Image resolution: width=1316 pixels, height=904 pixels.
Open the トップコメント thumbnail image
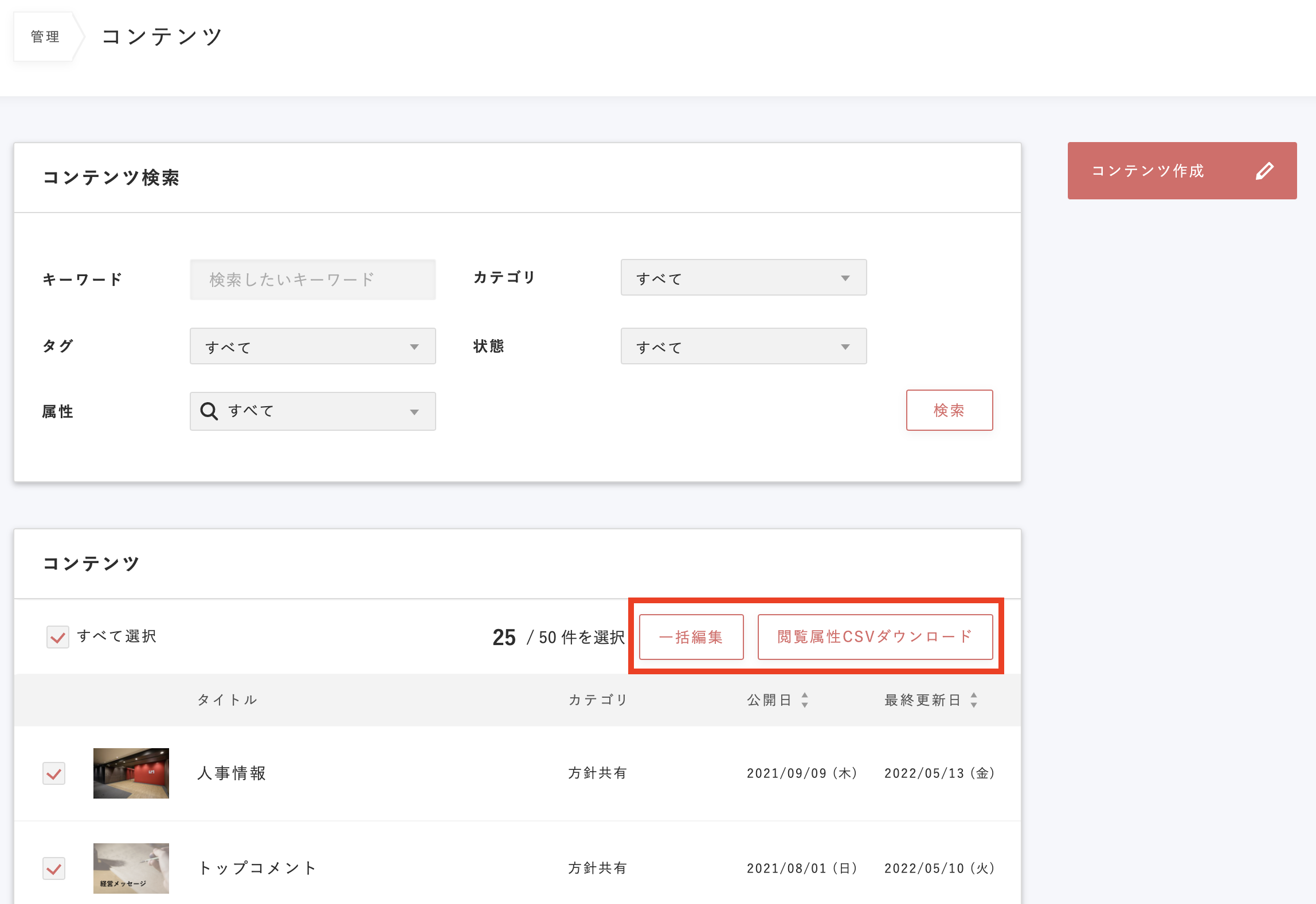pyautogui.click(x=131, y=868)
